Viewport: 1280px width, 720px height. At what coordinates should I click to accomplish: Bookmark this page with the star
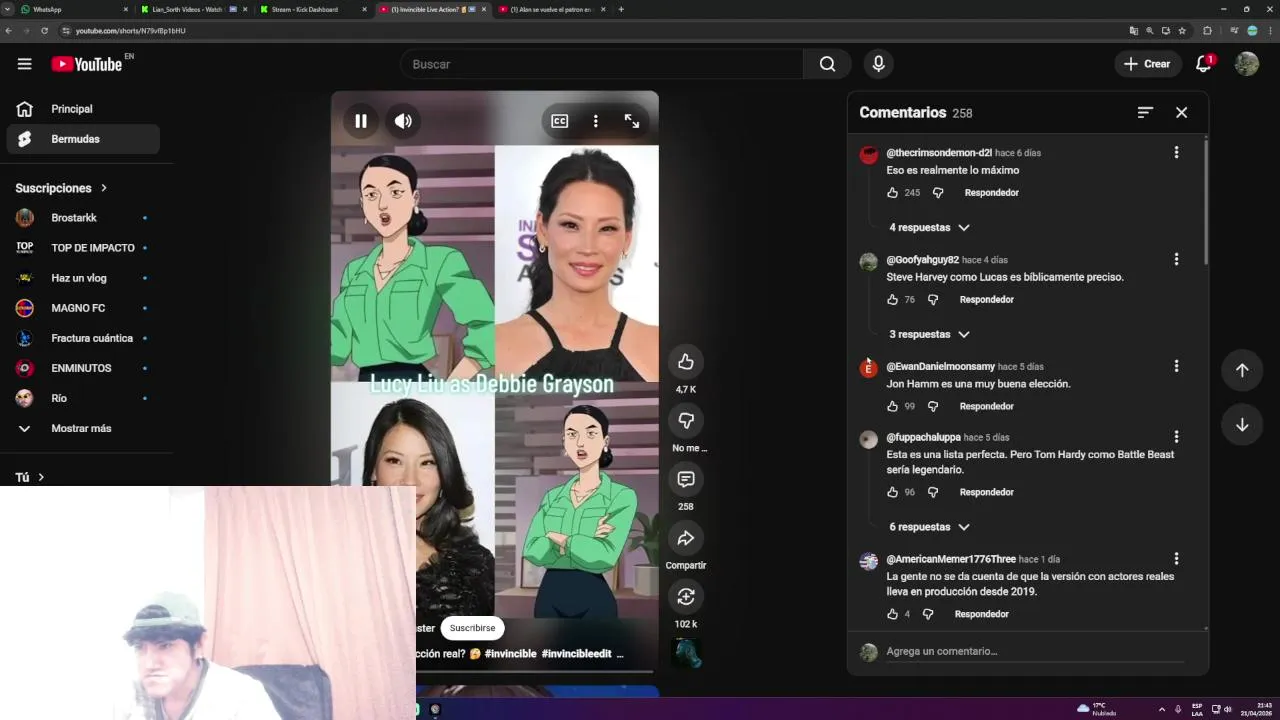(1183, 31)
